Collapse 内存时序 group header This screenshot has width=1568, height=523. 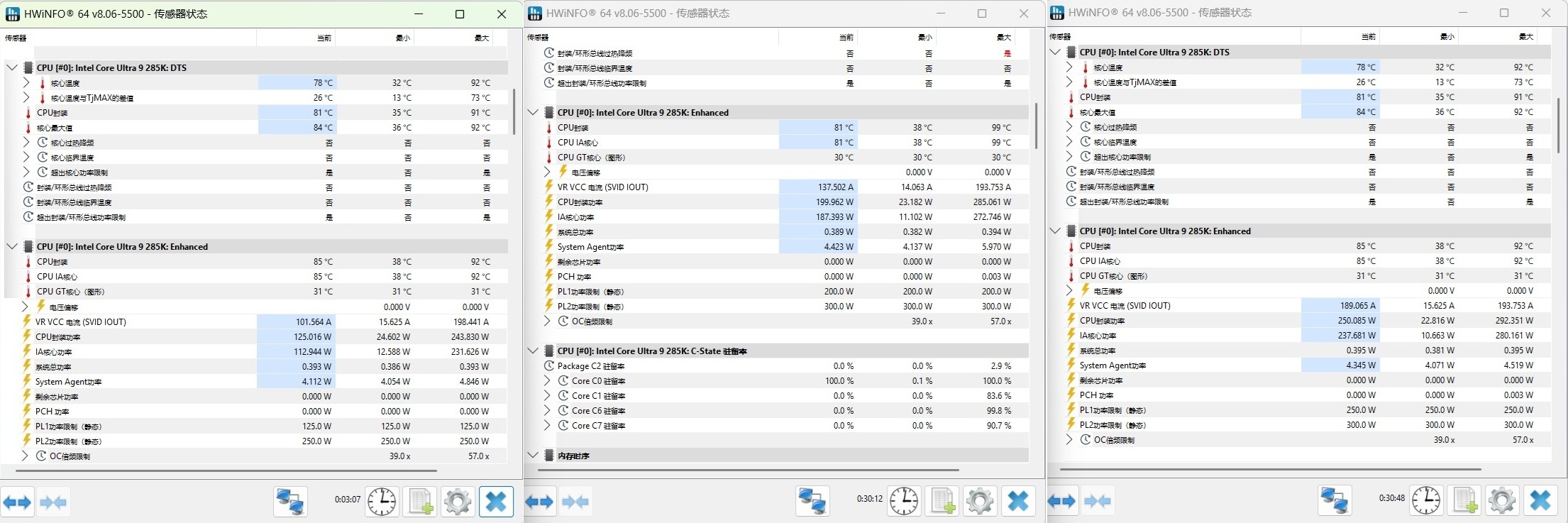click(x=533, y=455)
